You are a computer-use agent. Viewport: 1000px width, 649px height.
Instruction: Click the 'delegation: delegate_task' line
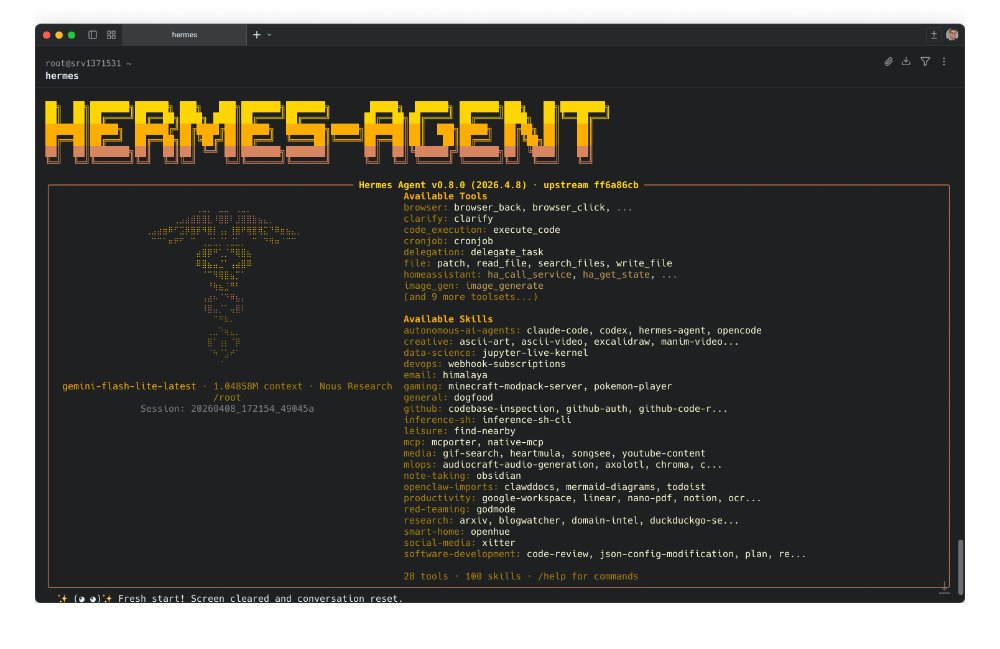pyautogui.click(x=473, y=252)
